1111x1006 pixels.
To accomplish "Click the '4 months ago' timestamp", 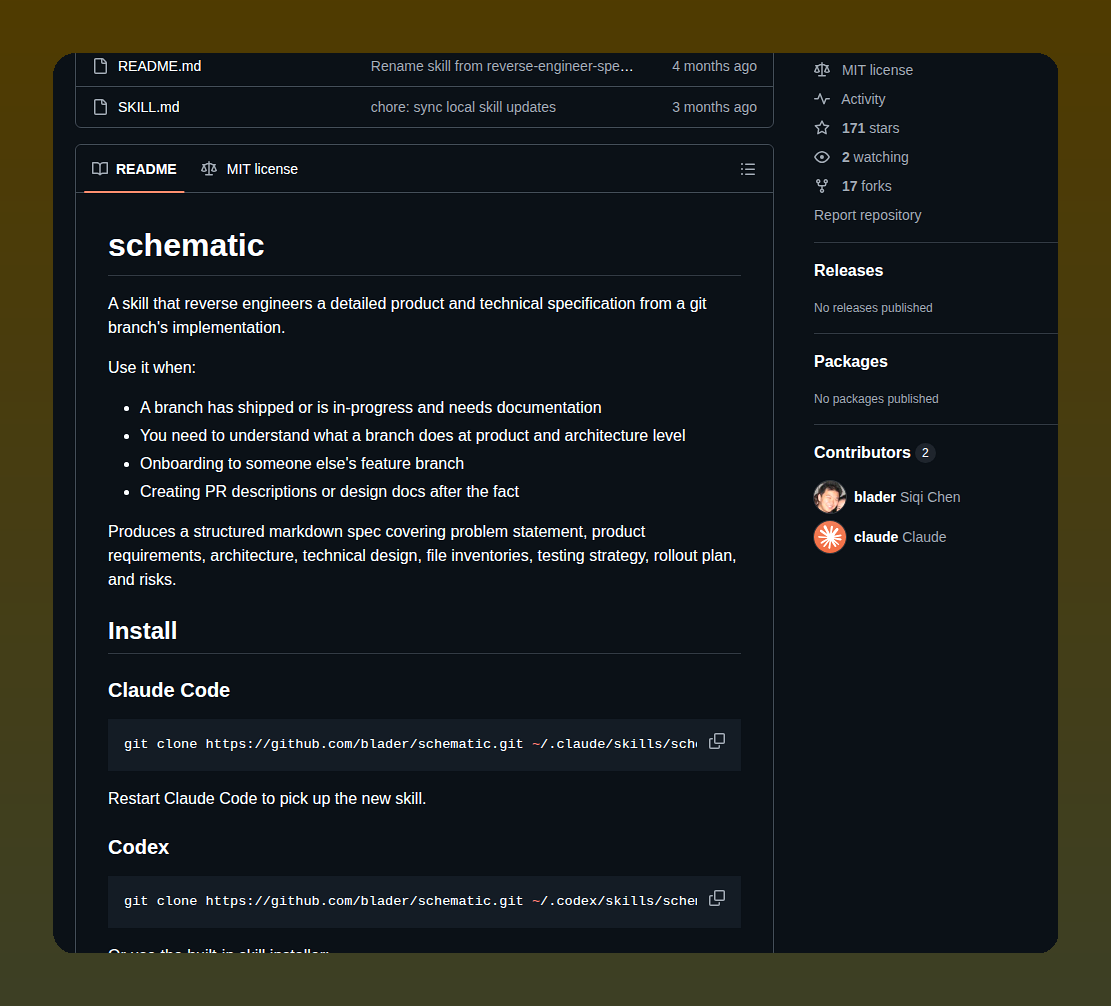I will [x=714, y=66].
